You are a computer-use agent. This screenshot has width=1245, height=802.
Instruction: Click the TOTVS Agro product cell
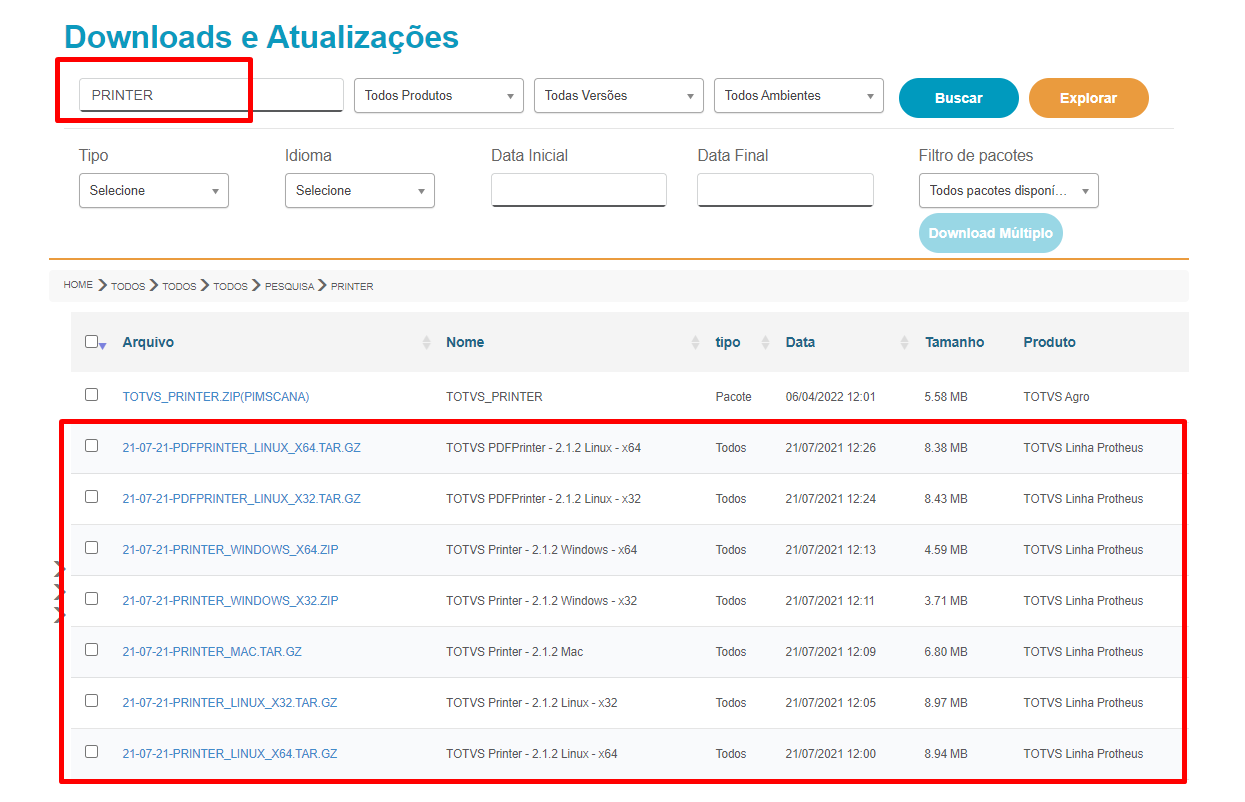[1056, 397]
